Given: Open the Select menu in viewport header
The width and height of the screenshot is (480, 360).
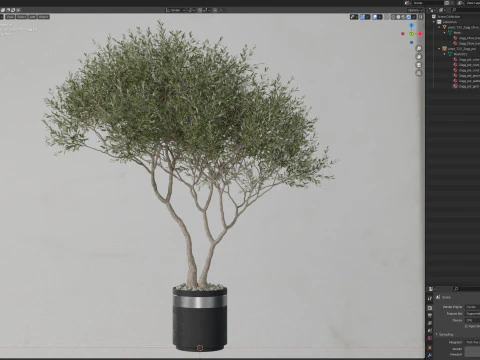Looking at the screenshot, I should coord(21,17).
